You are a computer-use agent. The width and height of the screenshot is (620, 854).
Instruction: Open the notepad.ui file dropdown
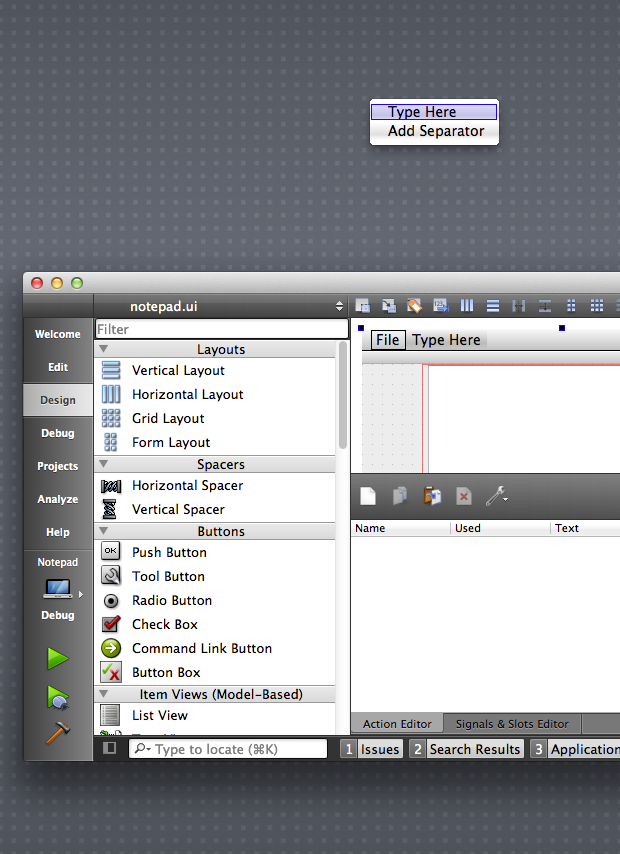click(x=339, y=307)
